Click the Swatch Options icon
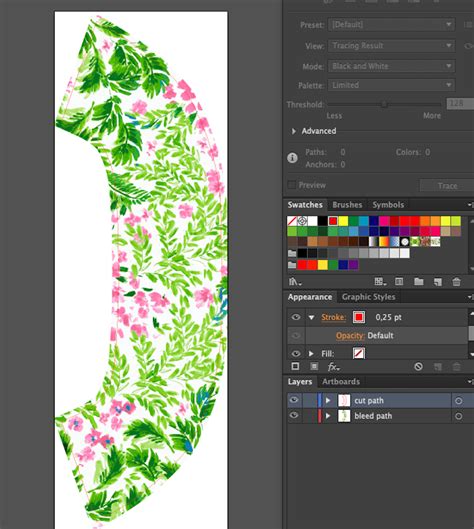Screen dimensions: 474x529 399,282
